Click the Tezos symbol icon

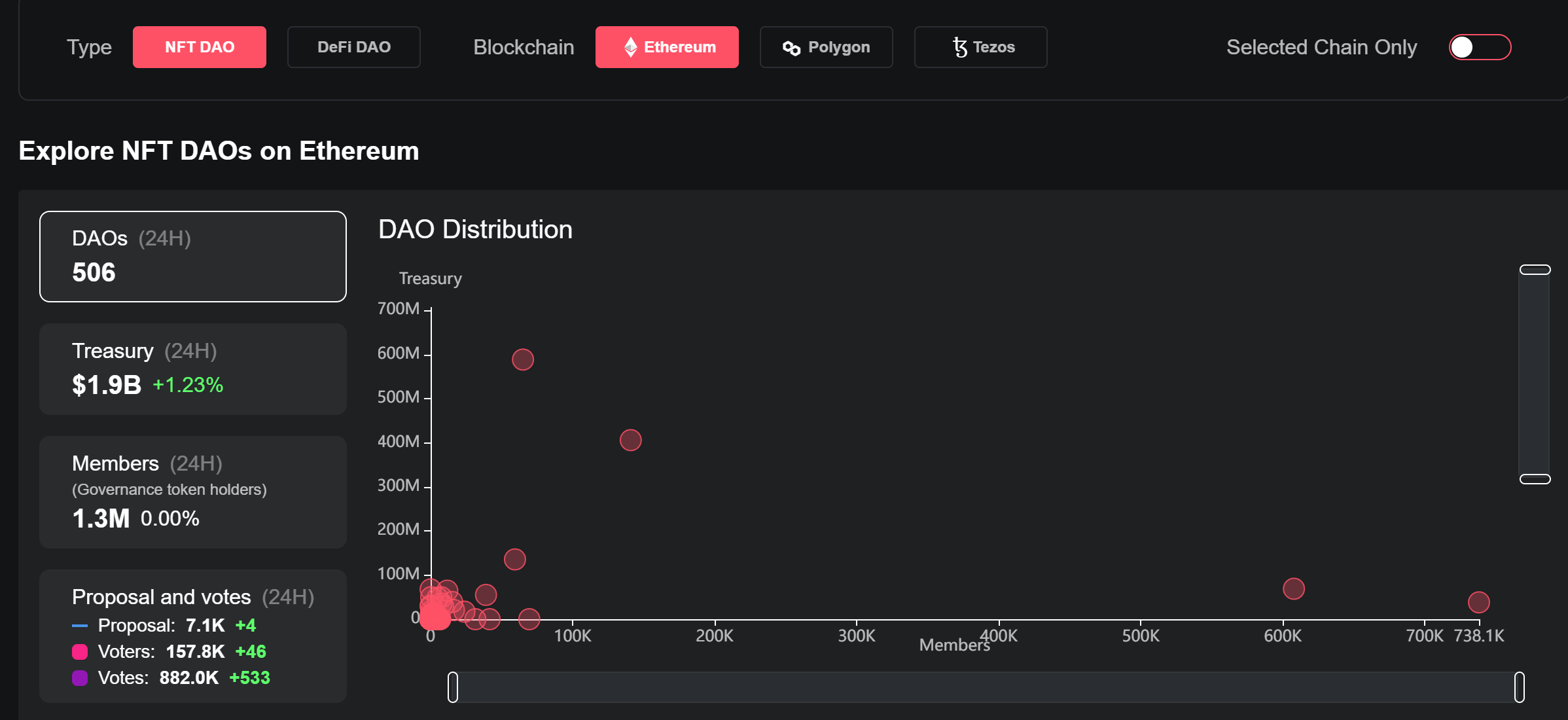[x=959, y=47]
